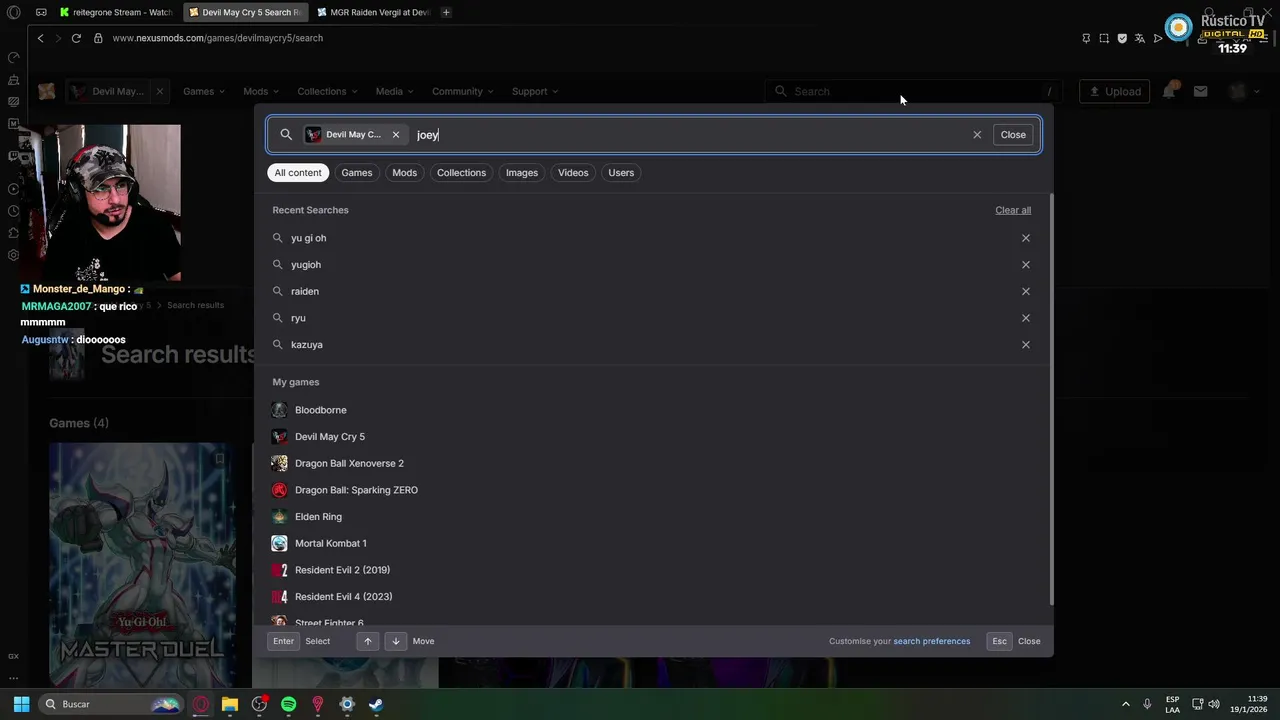Expand the Games nav dropdown
The height and width of the screenshot is (720, 1280).
pos(206,91)
